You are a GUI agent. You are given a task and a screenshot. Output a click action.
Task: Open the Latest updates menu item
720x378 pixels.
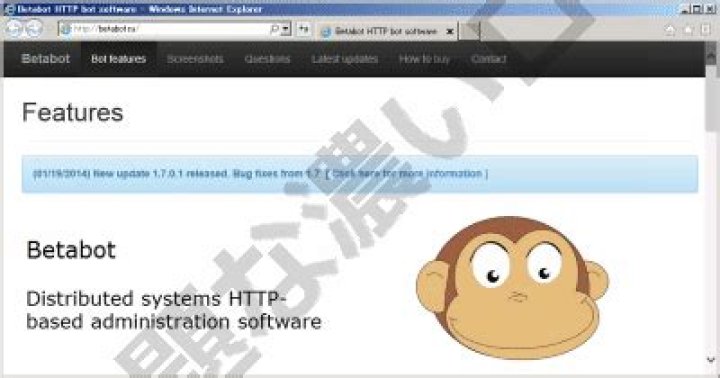pos(345,59)
